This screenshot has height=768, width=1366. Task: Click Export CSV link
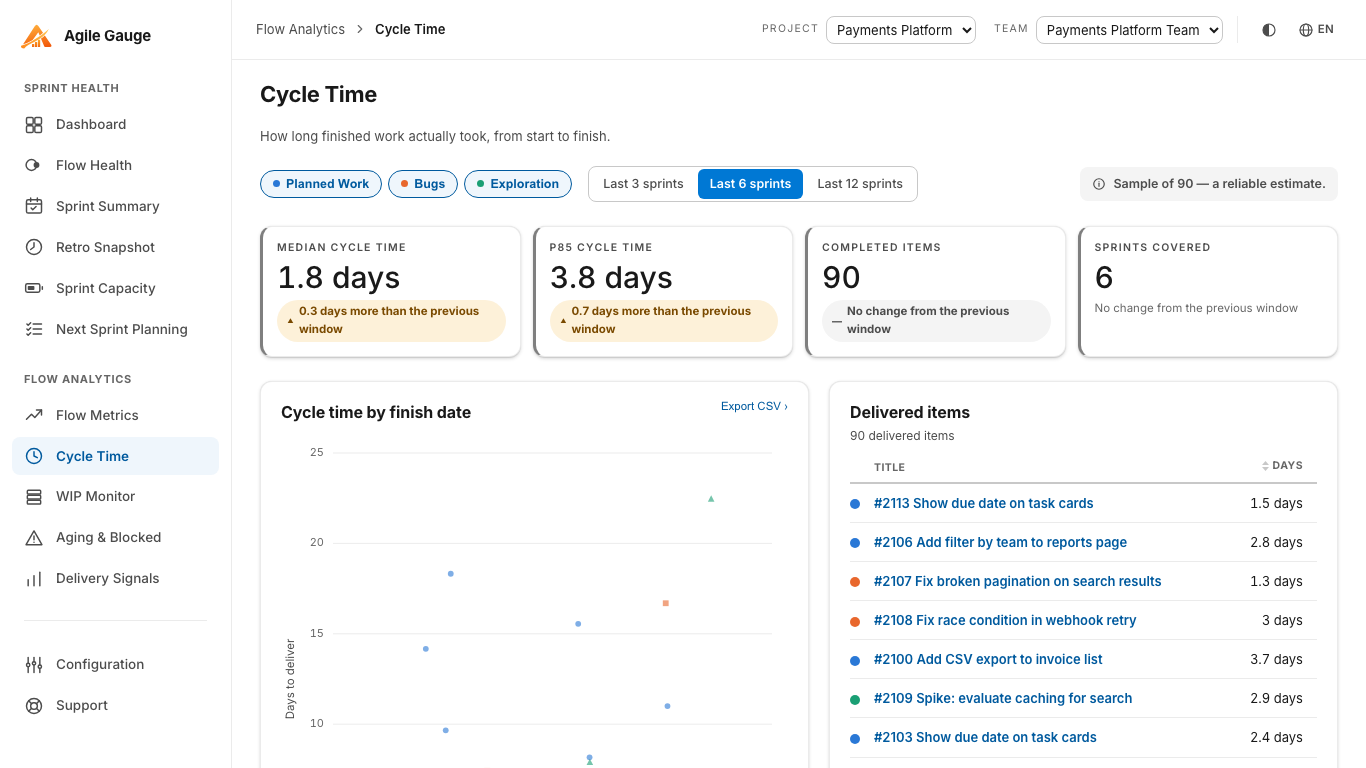click(754, 406)
